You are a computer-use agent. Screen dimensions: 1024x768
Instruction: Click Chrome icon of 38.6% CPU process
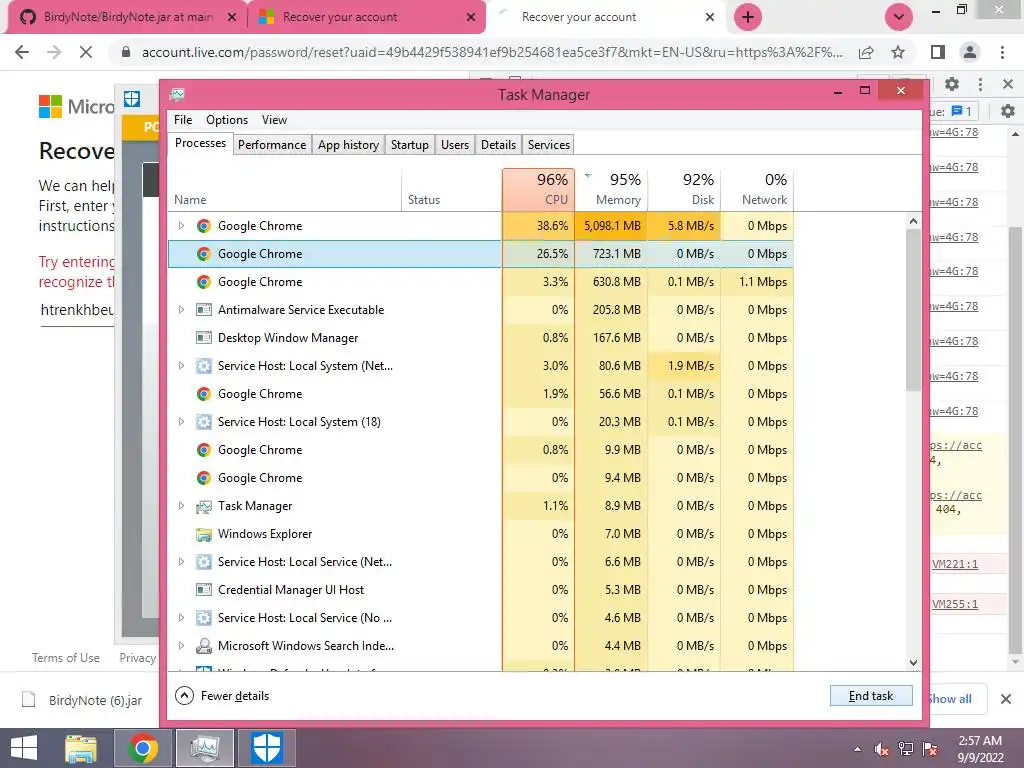coord(204,225)
